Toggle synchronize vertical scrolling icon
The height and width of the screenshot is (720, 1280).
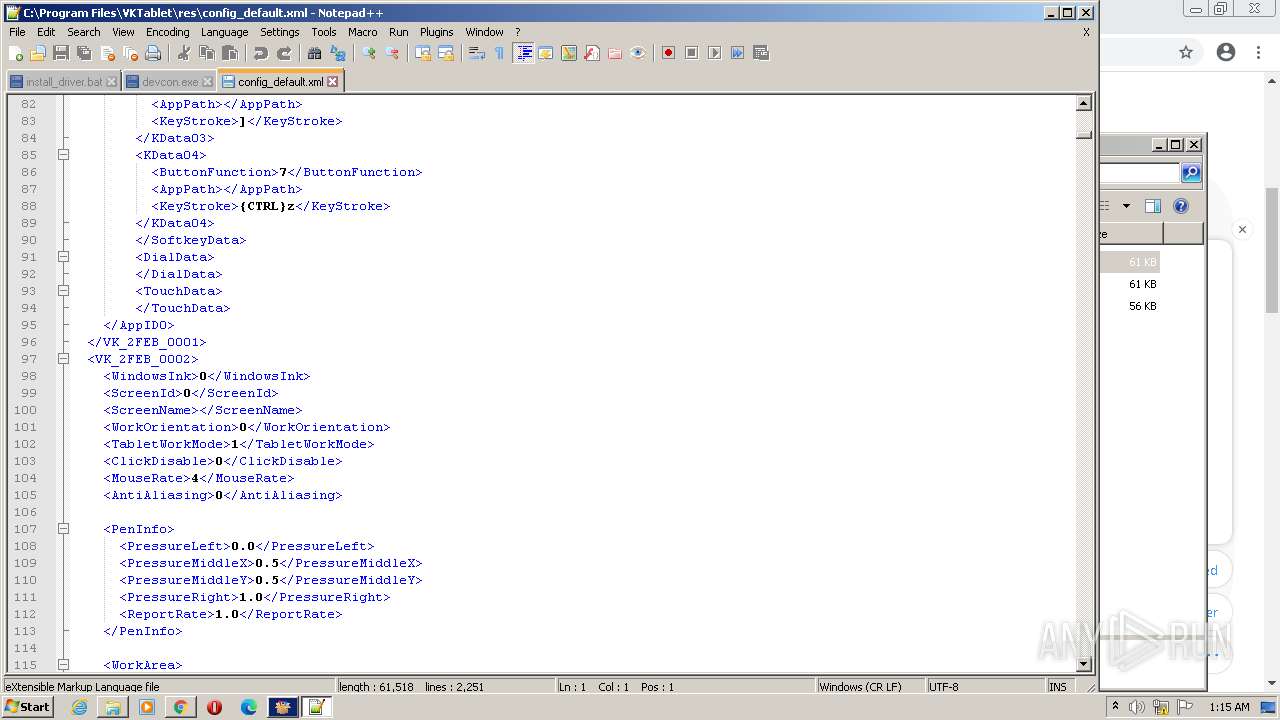pyautogui.click(x=422, y=53)
